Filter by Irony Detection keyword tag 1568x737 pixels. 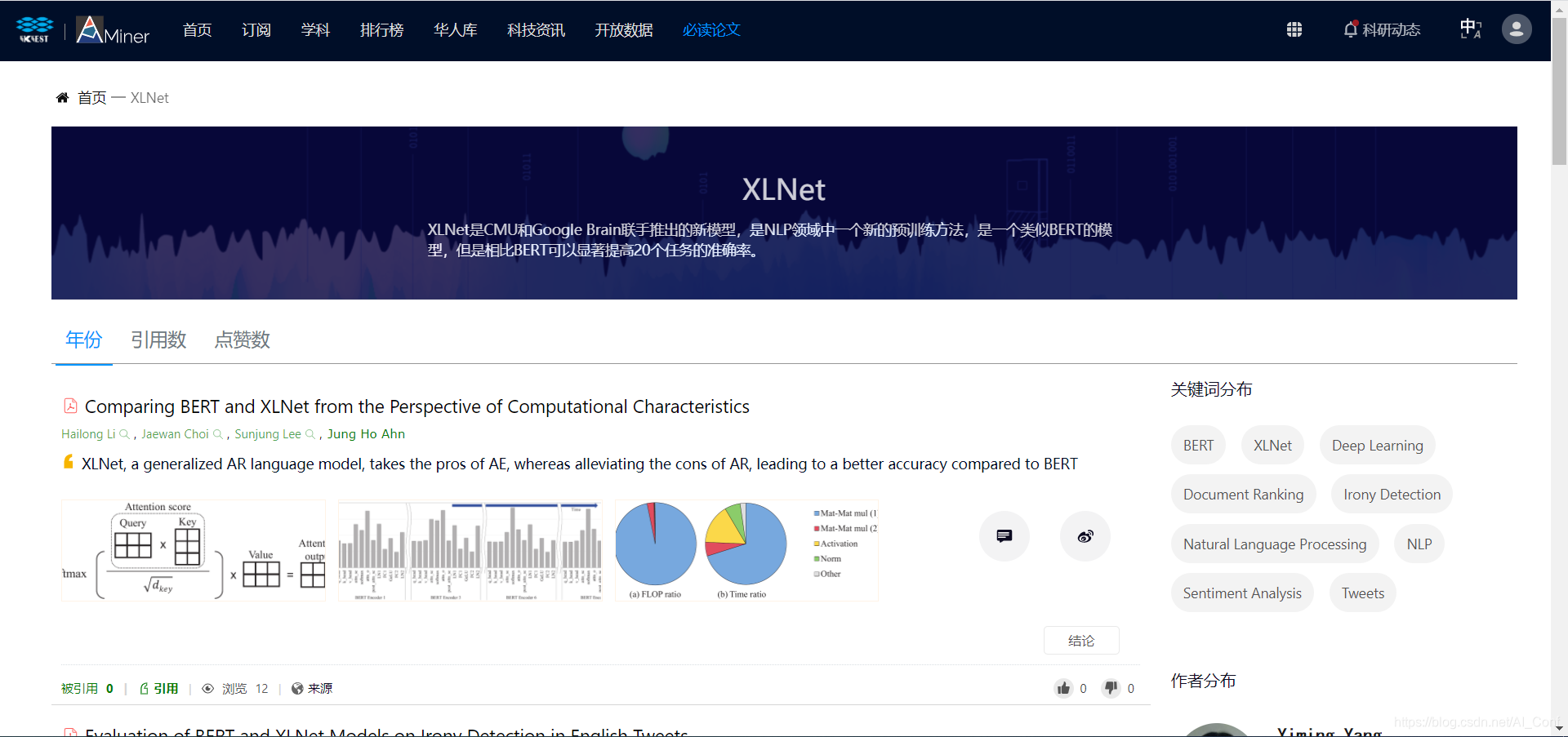coord(1392,495)
